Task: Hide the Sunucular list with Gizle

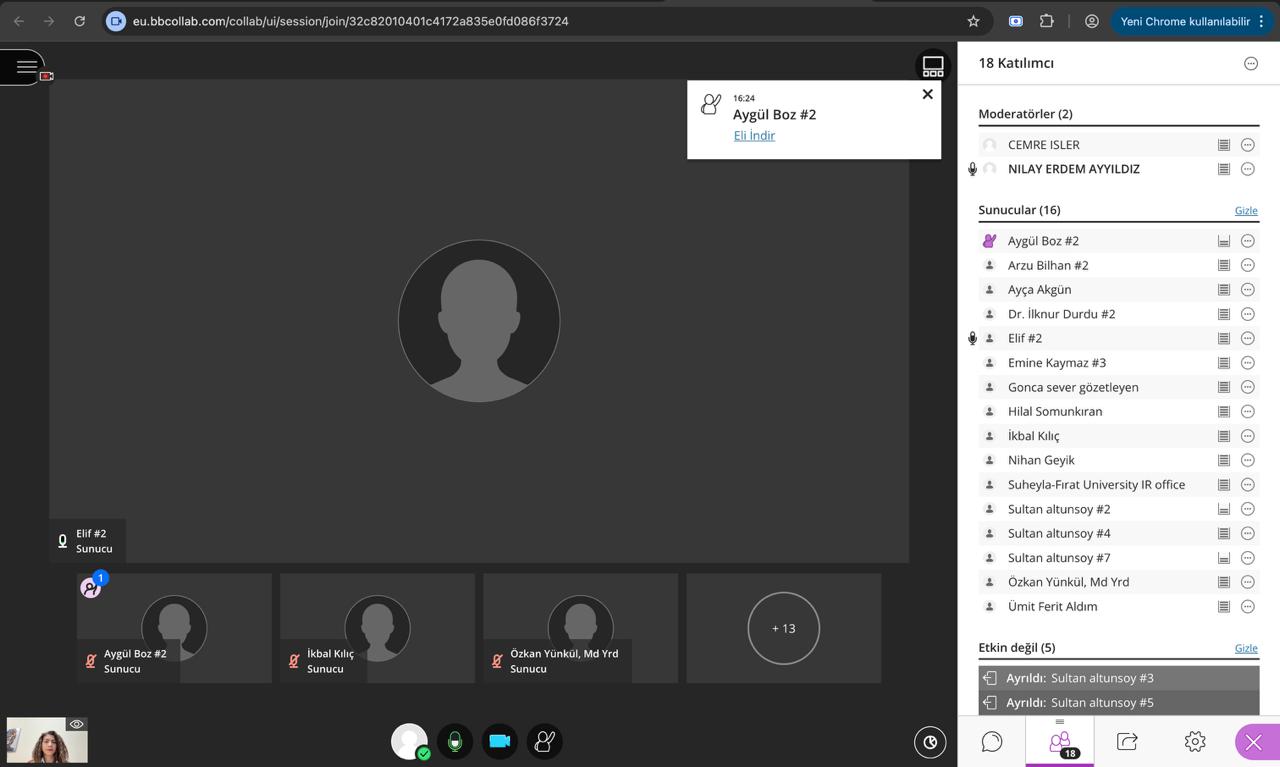Action: click(1245, 211)
